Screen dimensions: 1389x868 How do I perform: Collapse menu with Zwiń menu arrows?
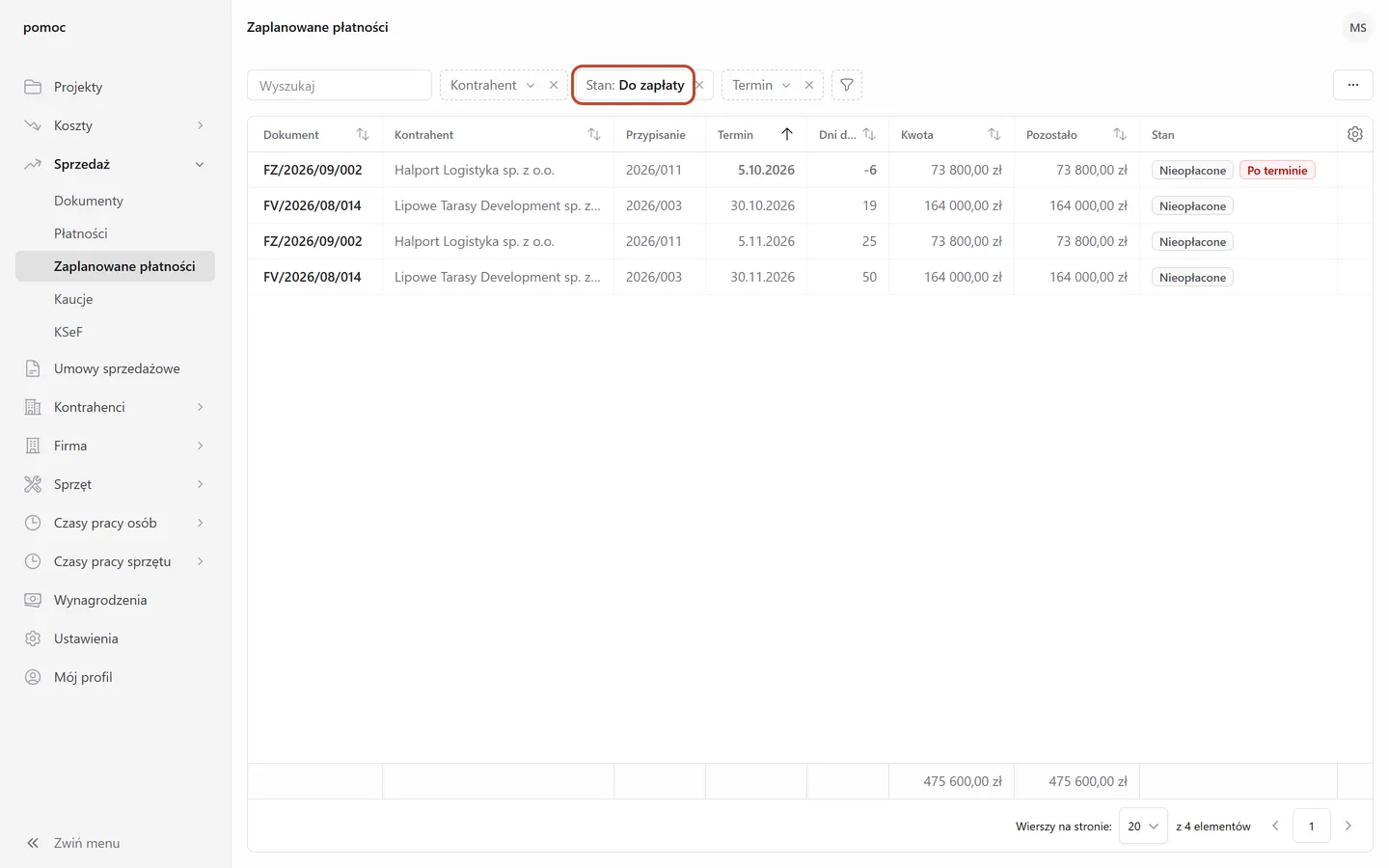click(x=33, y=843)
